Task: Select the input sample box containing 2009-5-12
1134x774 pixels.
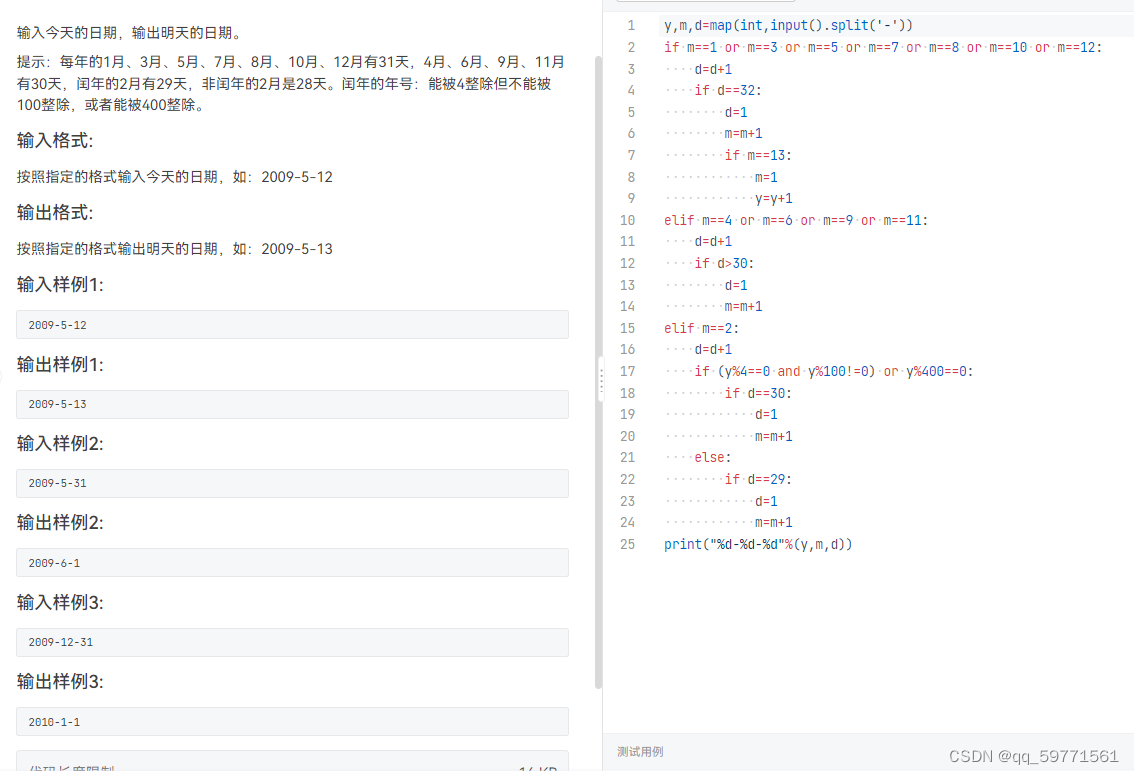Action: coord(291,324)
